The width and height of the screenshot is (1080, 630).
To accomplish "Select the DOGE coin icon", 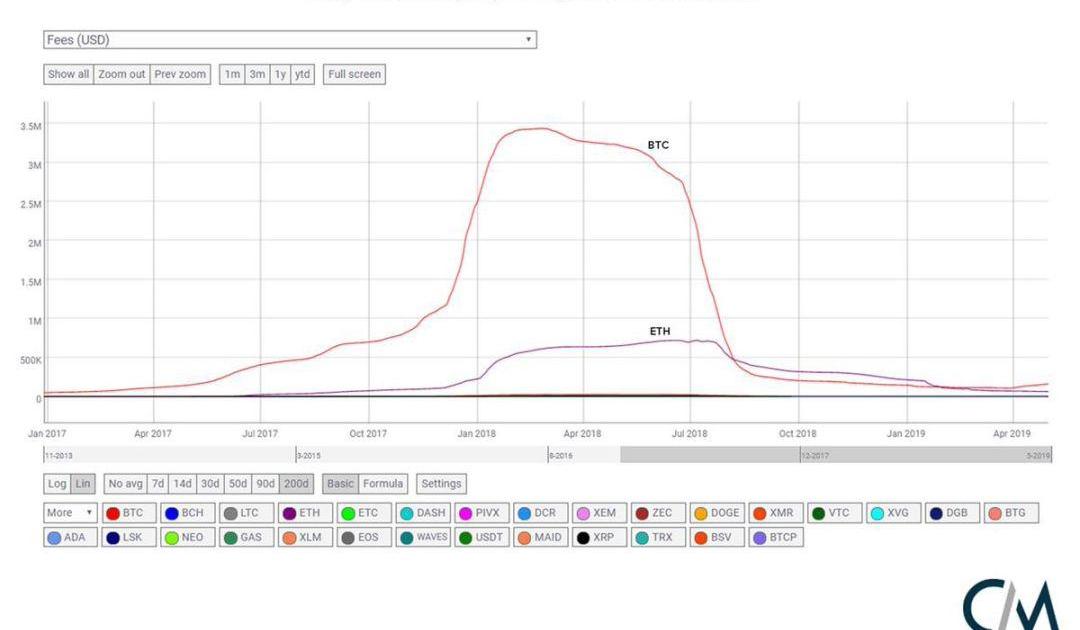I will [x=701, y=513].
